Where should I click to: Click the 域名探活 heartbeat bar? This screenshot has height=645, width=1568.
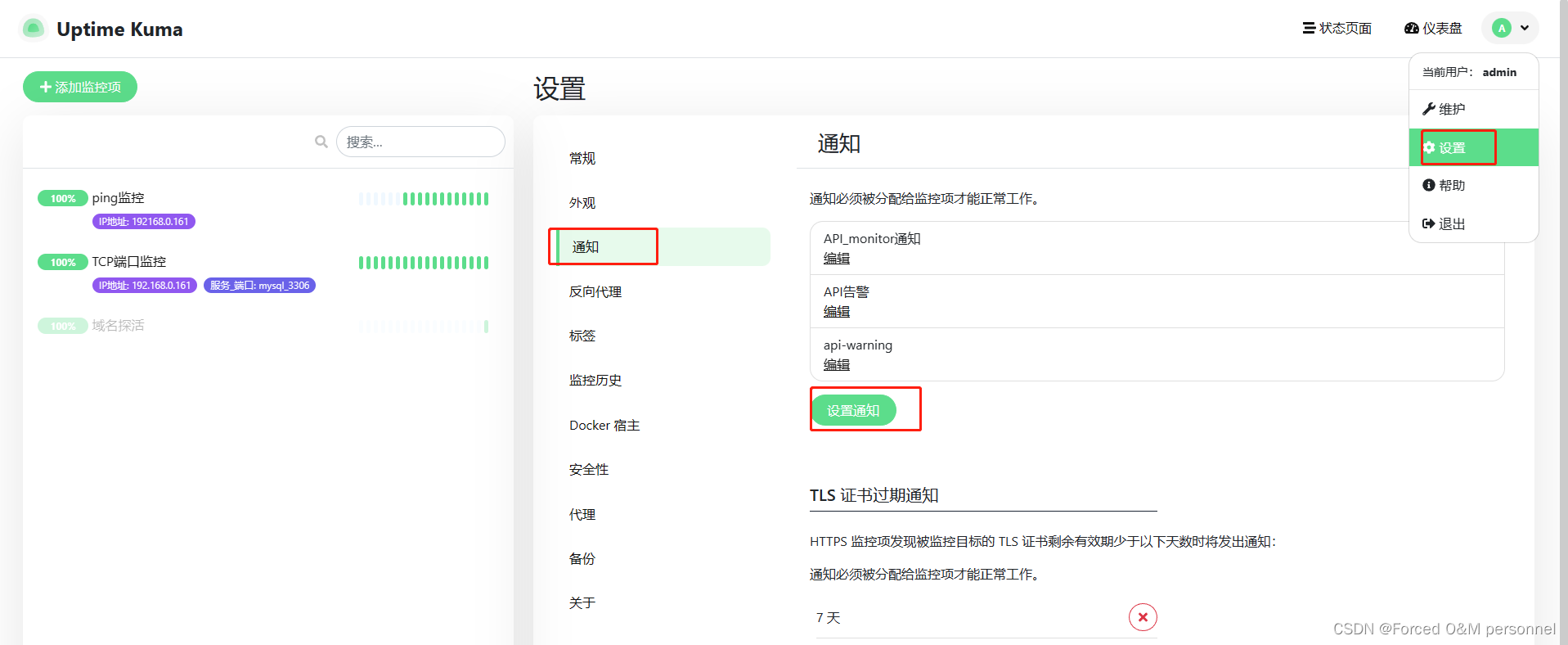coord(424,327)
